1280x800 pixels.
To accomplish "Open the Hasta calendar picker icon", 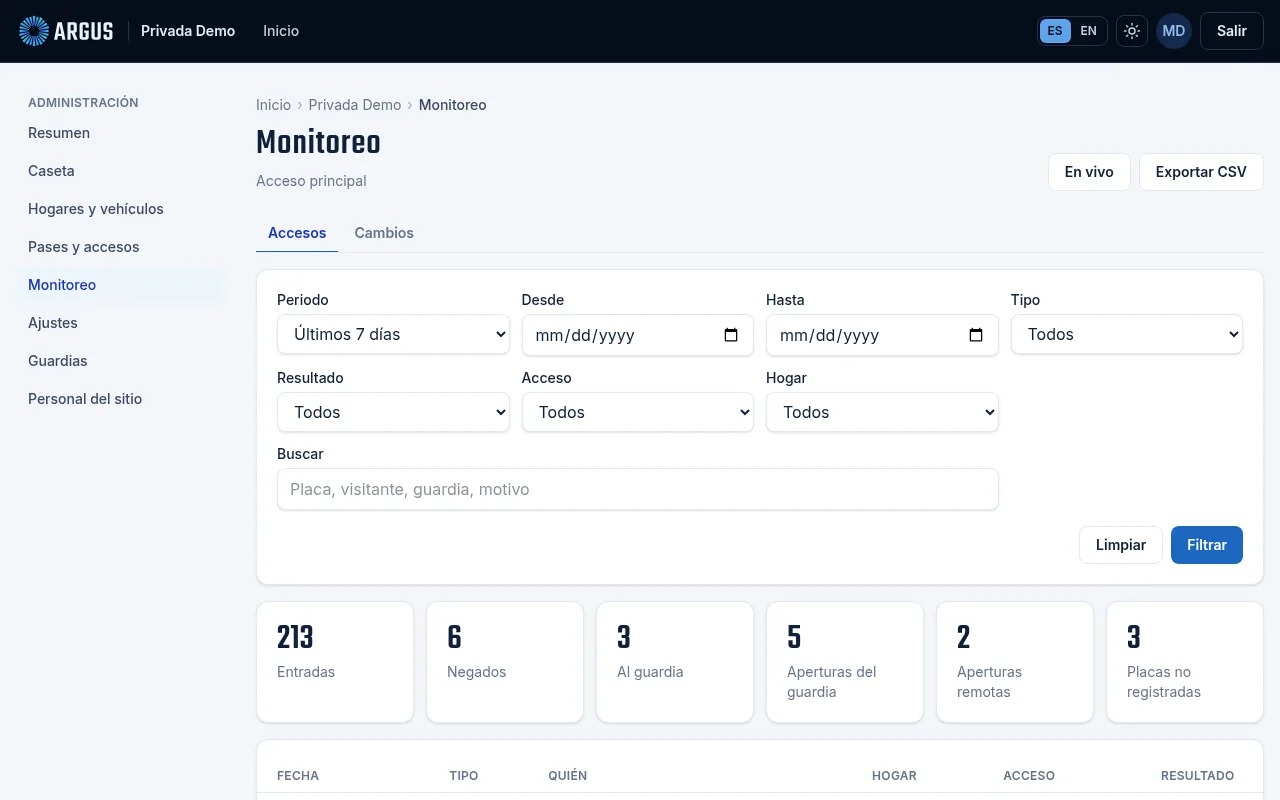I will [976, 335].
